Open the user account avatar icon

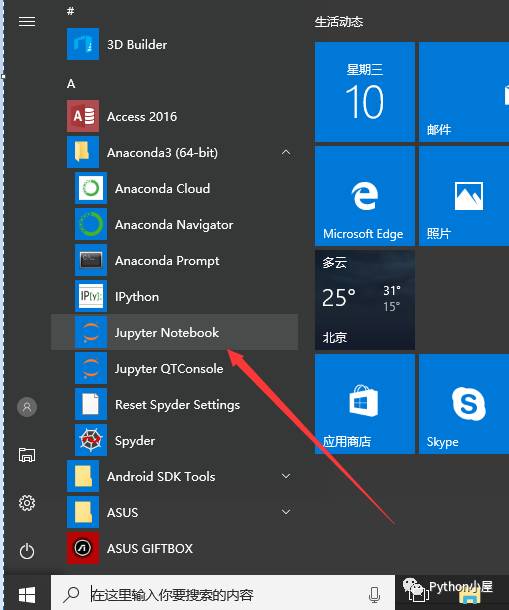pos(27,407)
